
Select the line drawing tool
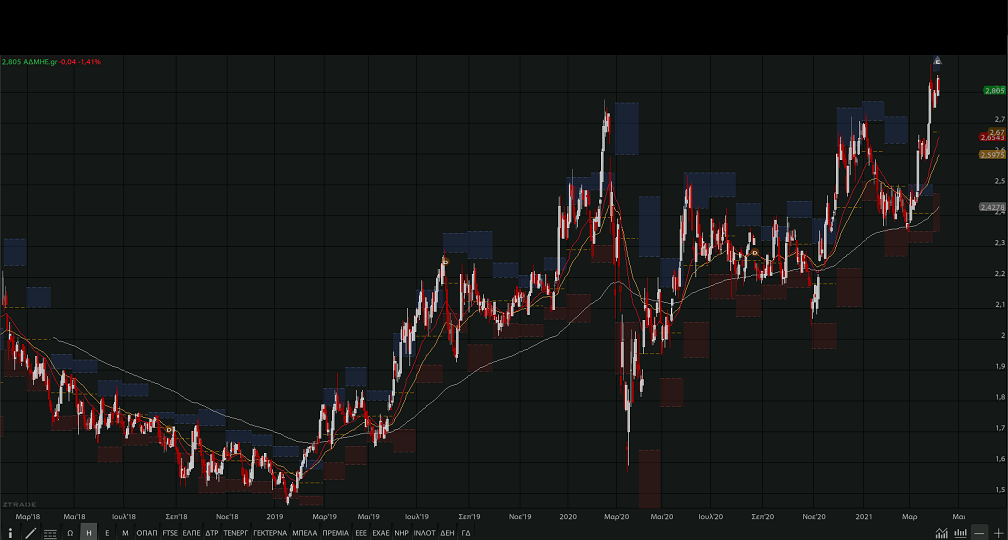click(x=30, y=533)
